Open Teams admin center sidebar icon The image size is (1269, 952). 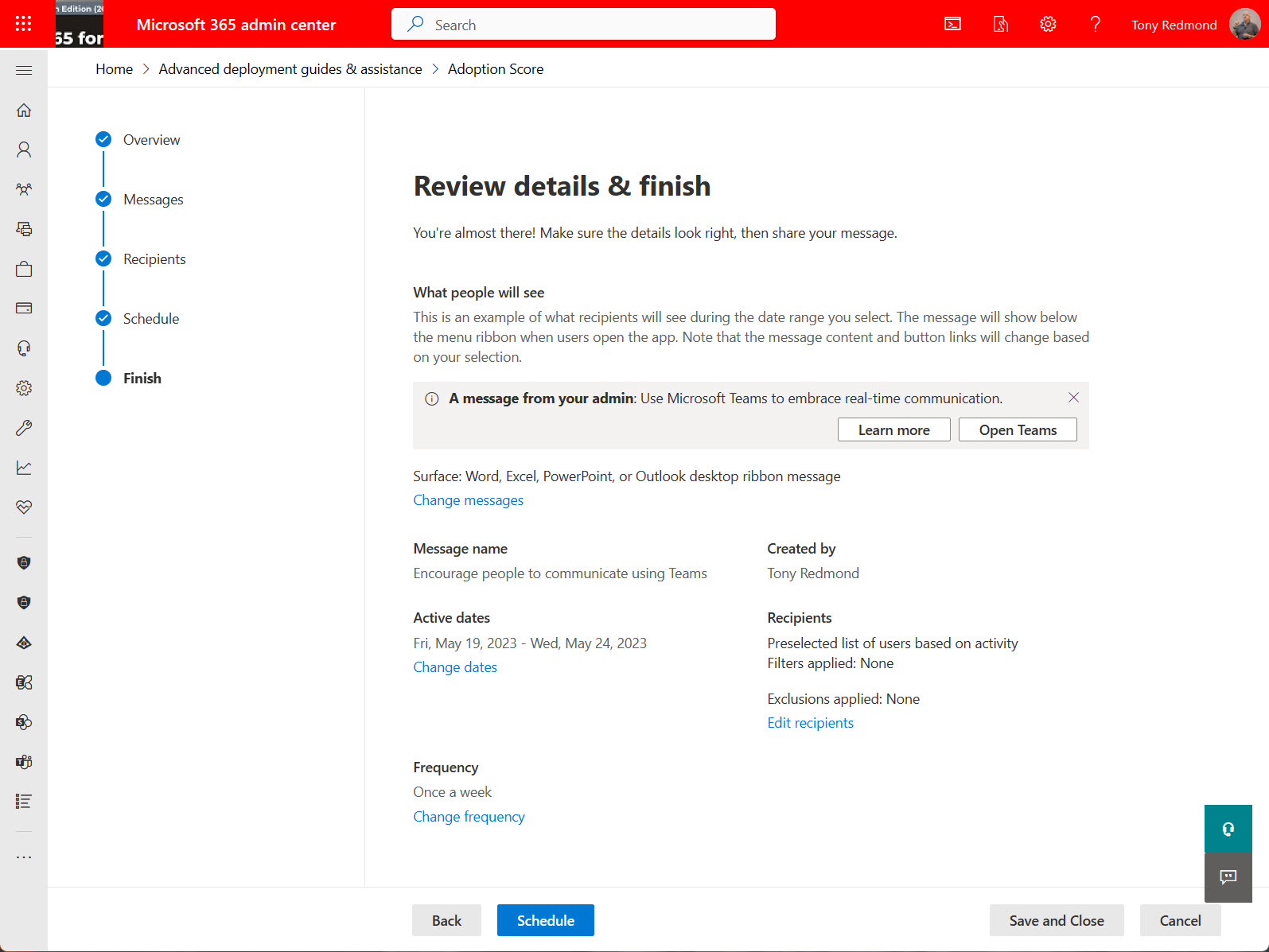24,762
